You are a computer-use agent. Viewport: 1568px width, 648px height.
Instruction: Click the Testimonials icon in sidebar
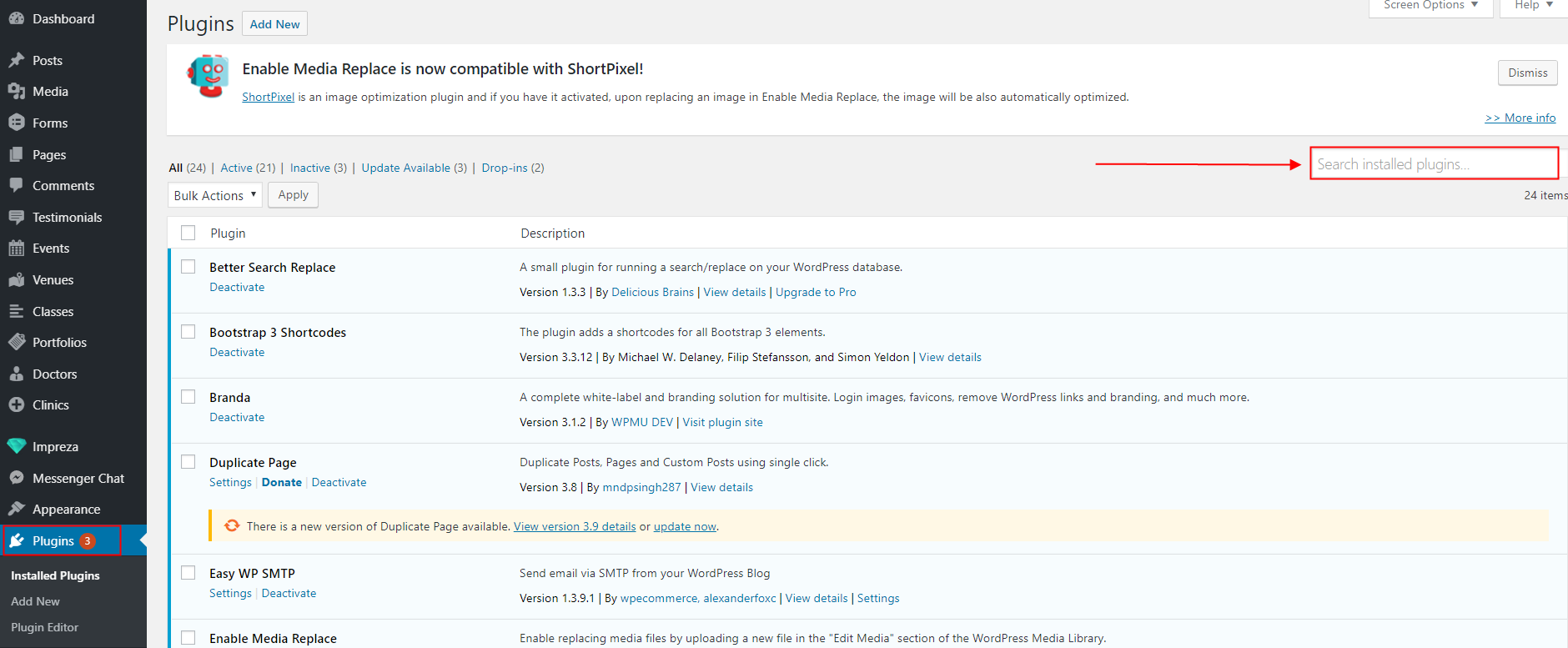click(x=17, y=217)
